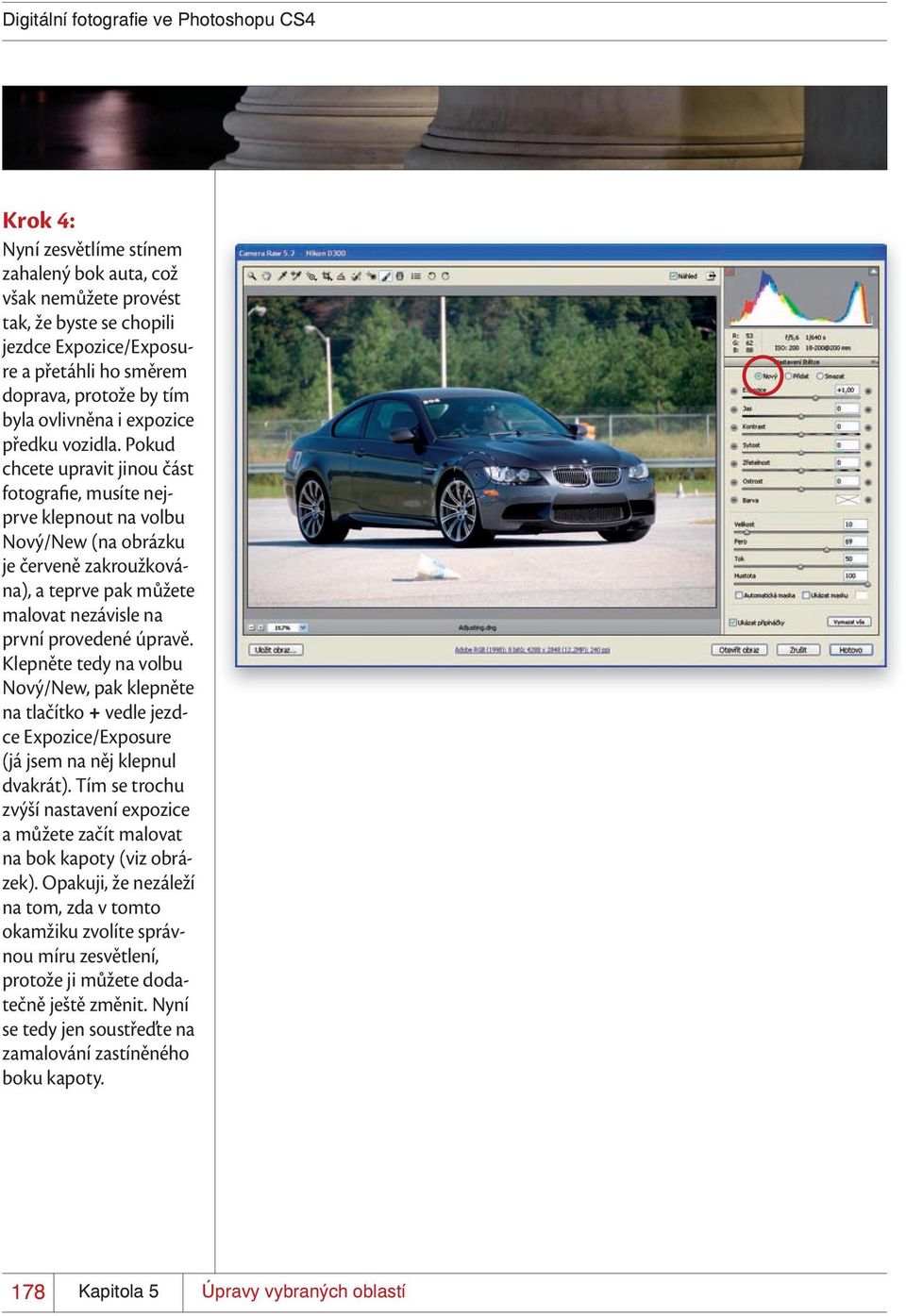The width and height of the screenshot is (906, 1316).
Task: Click the Zrušit button
Action: 798,650
